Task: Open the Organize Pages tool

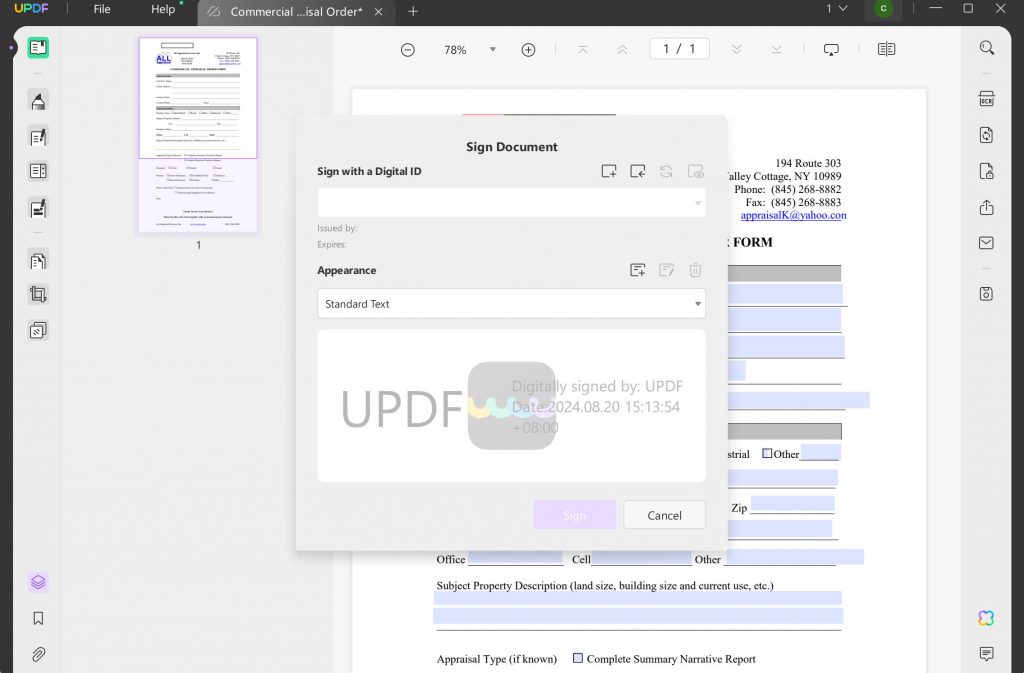Action: (x=37, y=259)
